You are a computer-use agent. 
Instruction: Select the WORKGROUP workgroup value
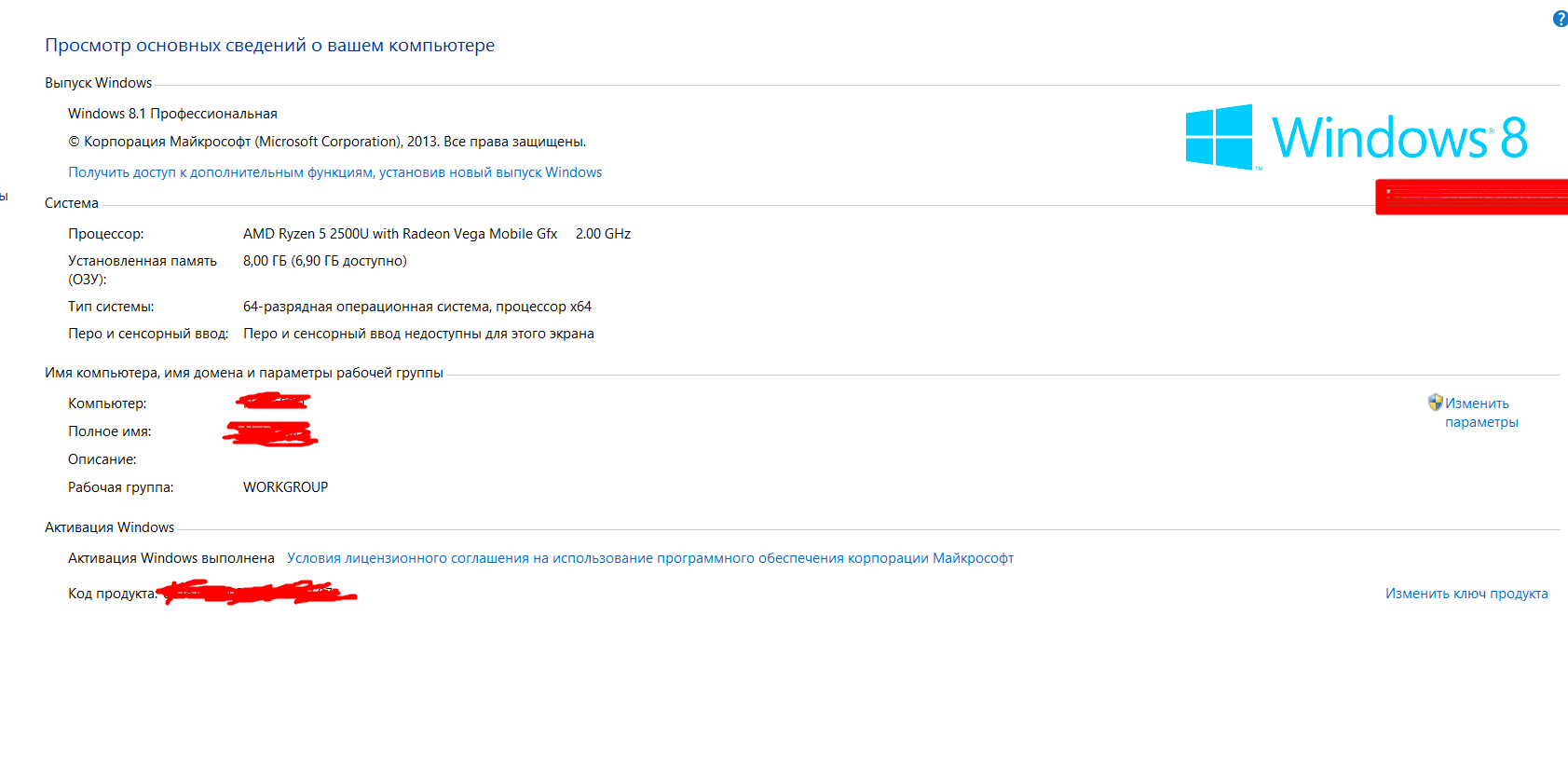285,487
